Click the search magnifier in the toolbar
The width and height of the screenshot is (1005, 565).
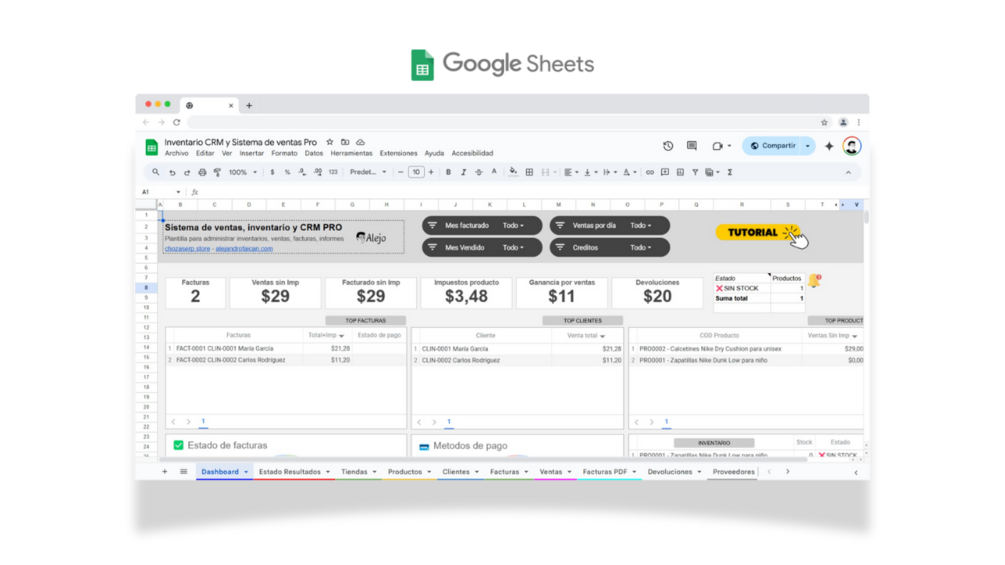pyautogui.click(x=156, y=172)
